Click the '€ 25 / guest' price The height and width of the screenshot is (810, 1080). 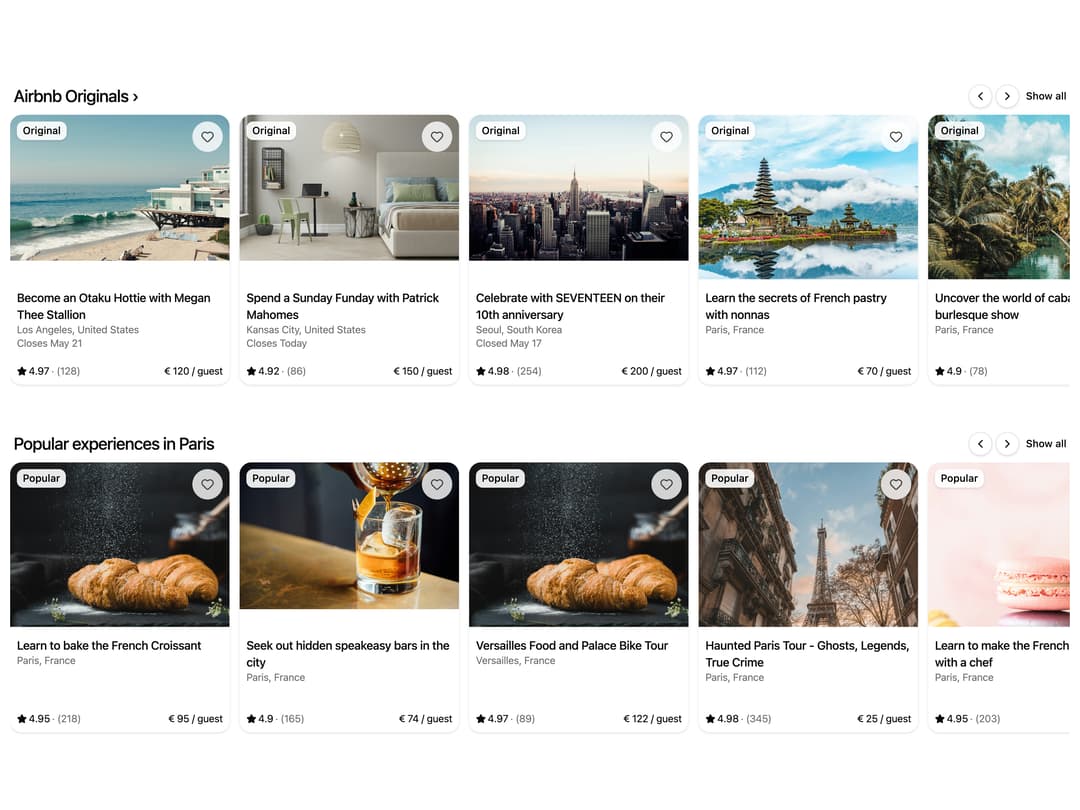click(884, 719)
